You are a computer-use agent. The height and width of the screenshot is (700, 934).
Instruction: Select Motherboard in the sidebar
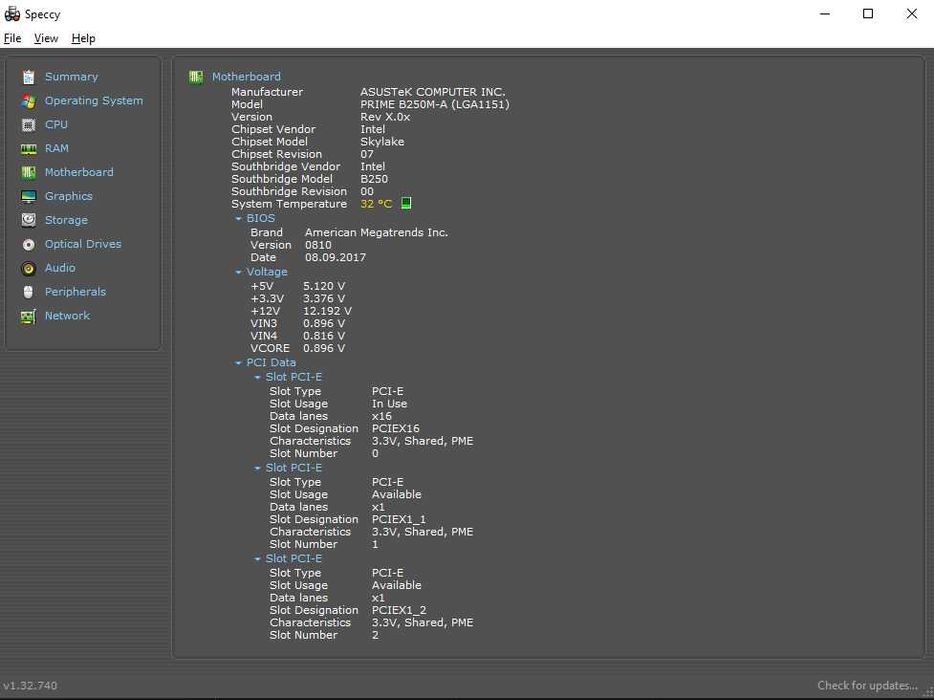[79, 172]
